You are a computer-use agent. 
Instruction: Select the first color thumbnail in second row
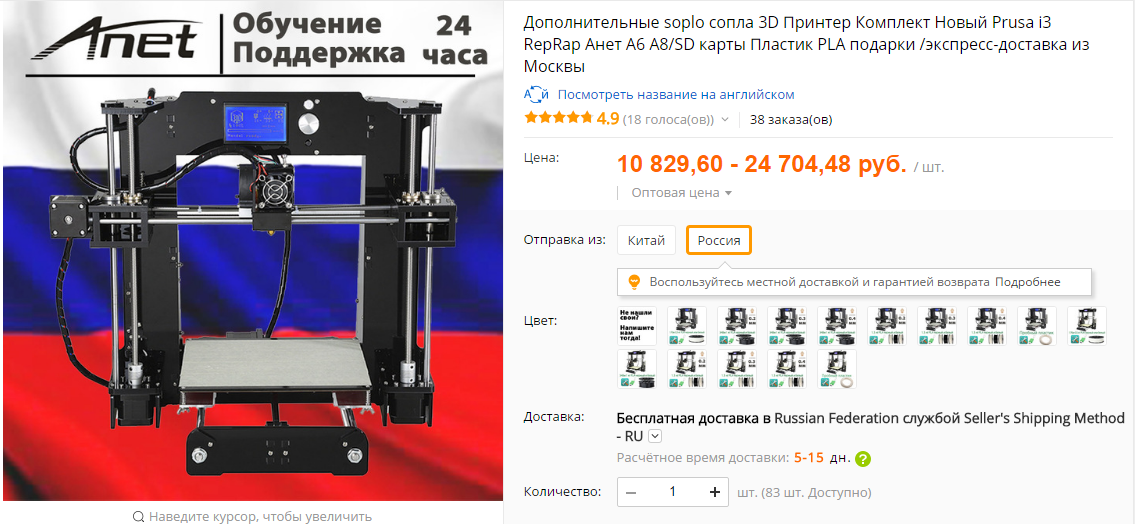tap(637, 369)
